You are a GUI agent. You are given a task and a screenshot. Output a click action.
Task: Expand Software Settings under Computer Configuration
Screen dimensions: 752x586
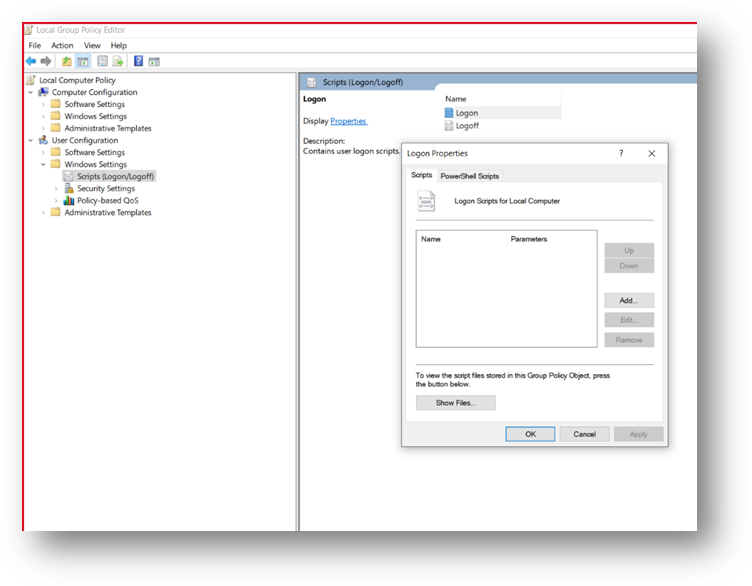(43, 104)
